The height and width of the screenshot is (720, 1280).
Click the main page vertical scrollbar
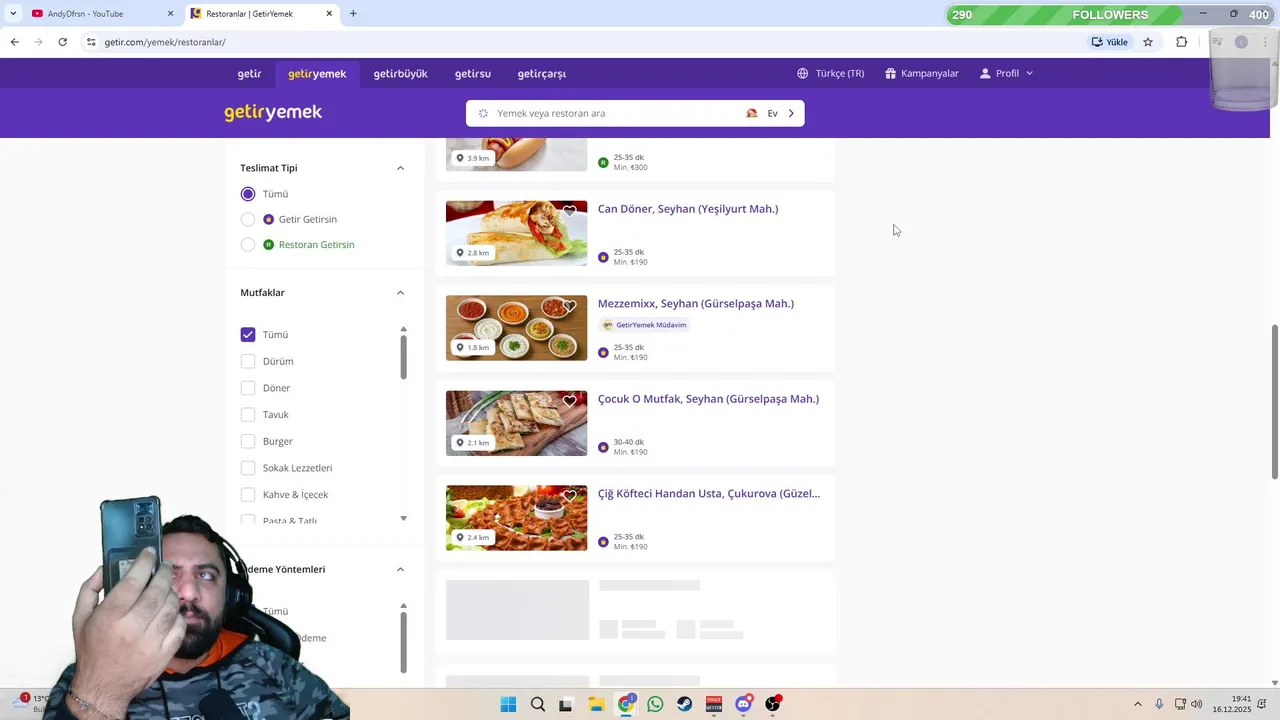coord(1274,401)
